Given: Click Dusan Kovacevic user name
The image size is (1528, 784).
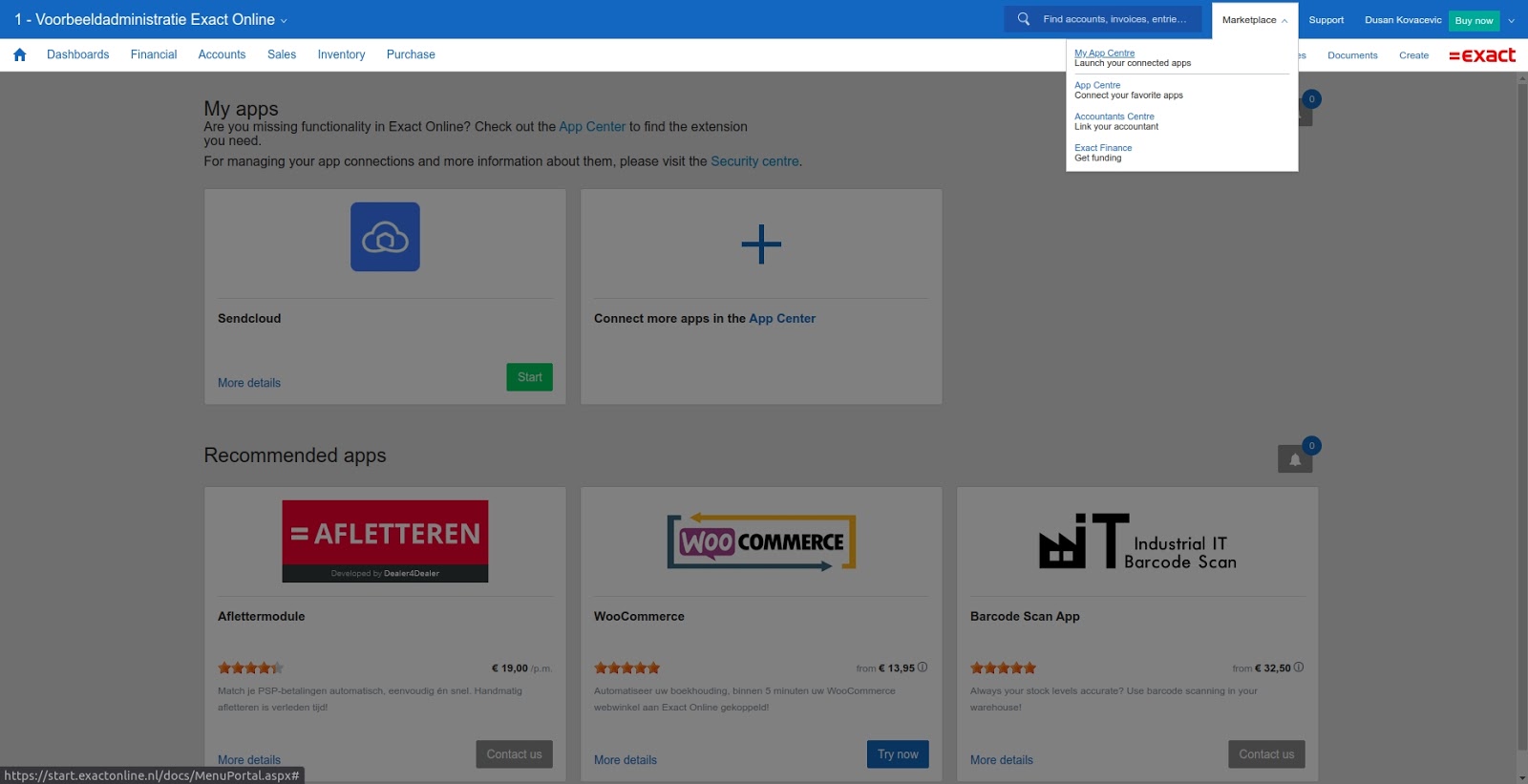Looking at the screenshot, I should pos(1403,20).
